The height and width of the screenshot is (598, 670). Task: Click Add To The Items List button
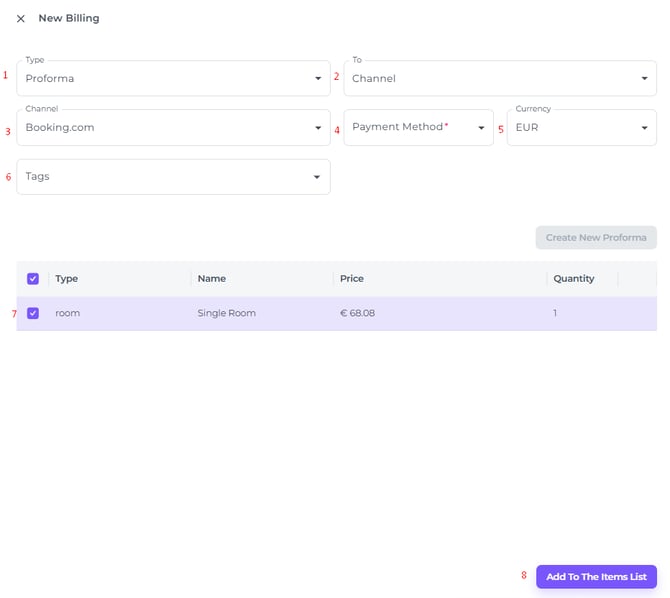pos(596,577)
